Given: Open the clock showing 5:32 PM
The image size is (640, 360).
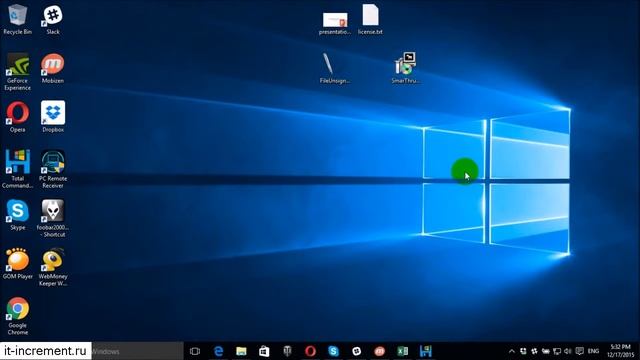Looking at the screenshot, I should [x=620, y=351].
